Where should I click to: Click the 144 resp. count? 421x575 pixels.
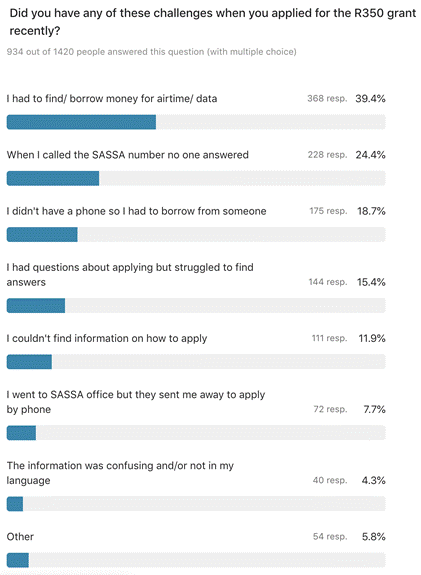tap(327, 282)
